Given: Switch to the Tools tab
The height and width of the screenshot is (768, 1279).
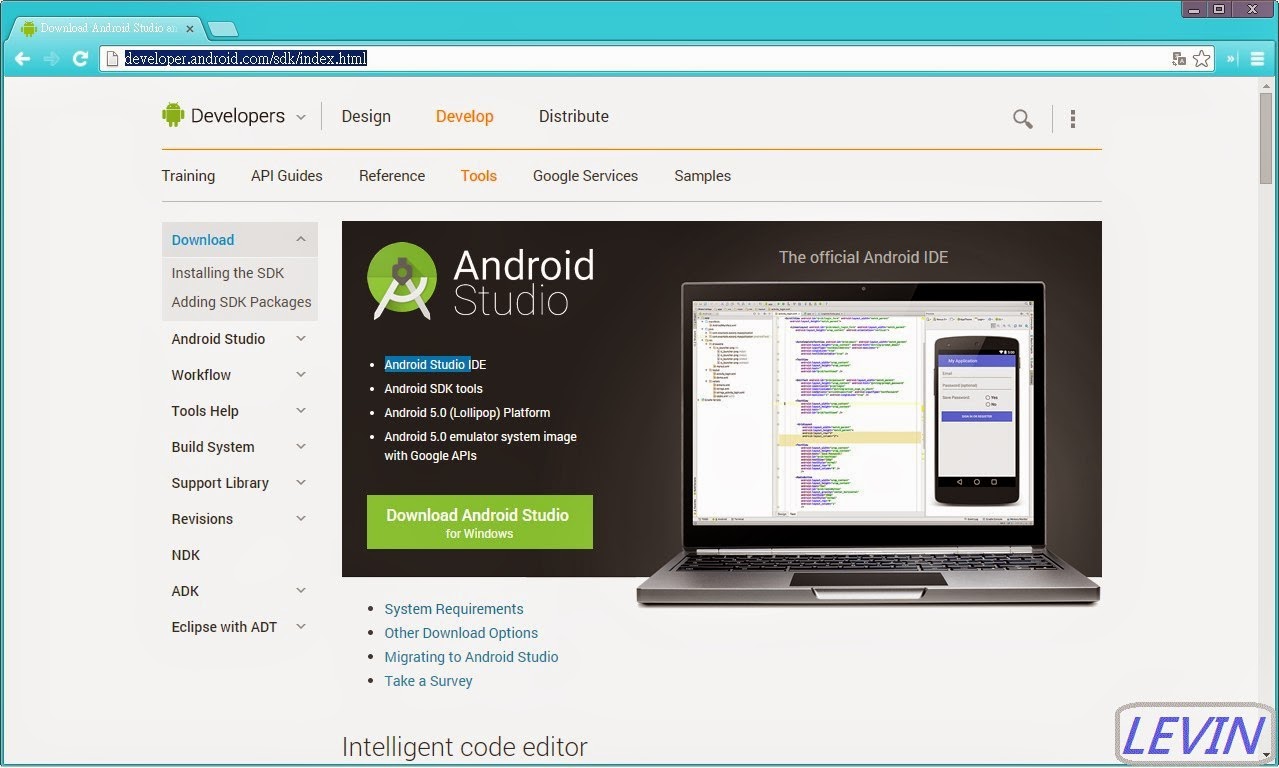Looking at the screenshot, I should pyautogui.click(x=478, y=176).
